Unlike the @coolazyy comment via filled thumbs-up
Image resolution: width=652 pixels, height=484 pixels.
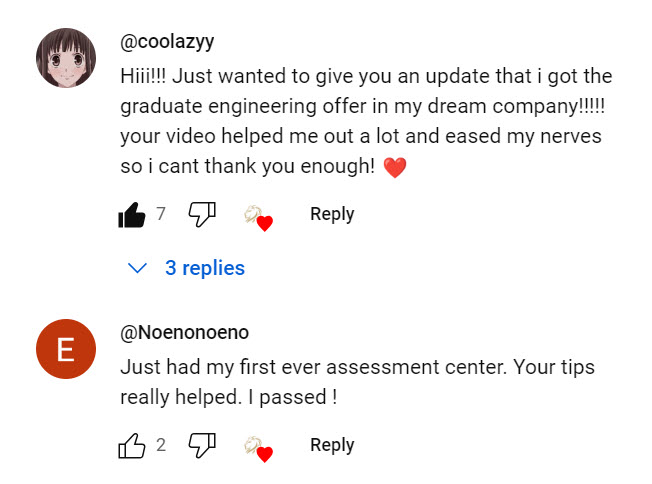click(132, 214)
